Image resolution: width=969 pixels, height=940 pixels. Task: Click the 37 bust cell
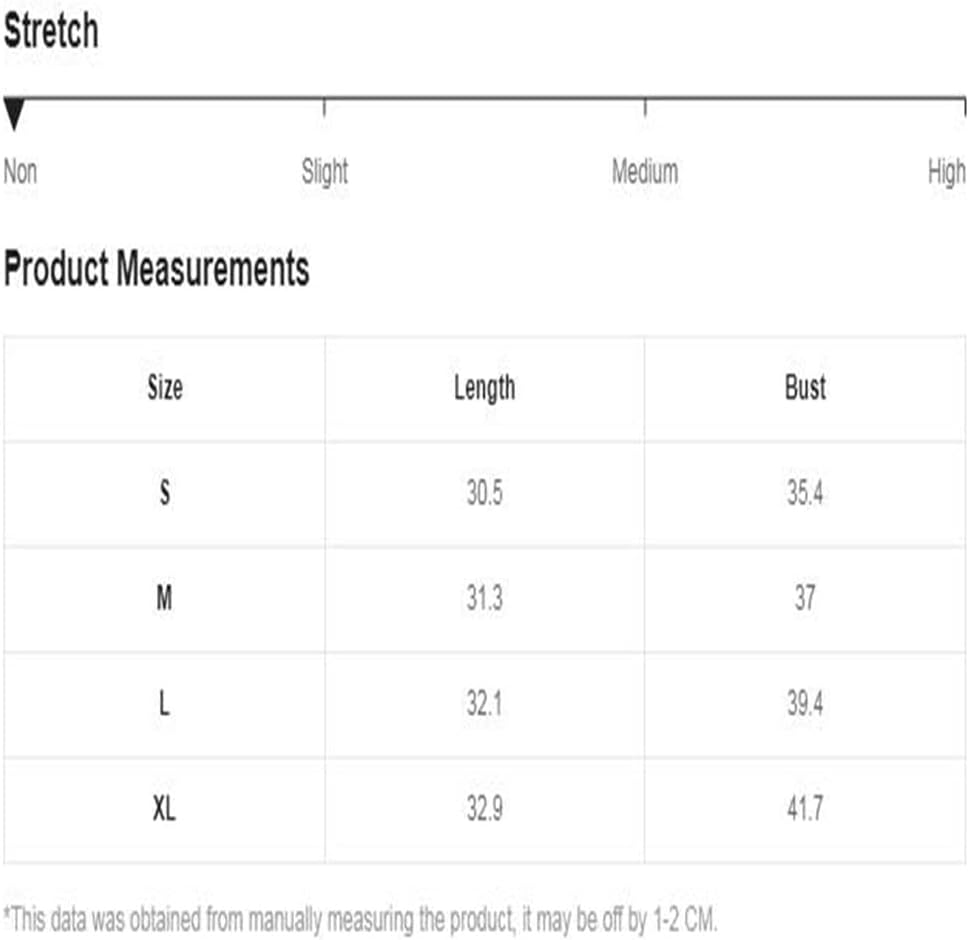pos(805,598)
